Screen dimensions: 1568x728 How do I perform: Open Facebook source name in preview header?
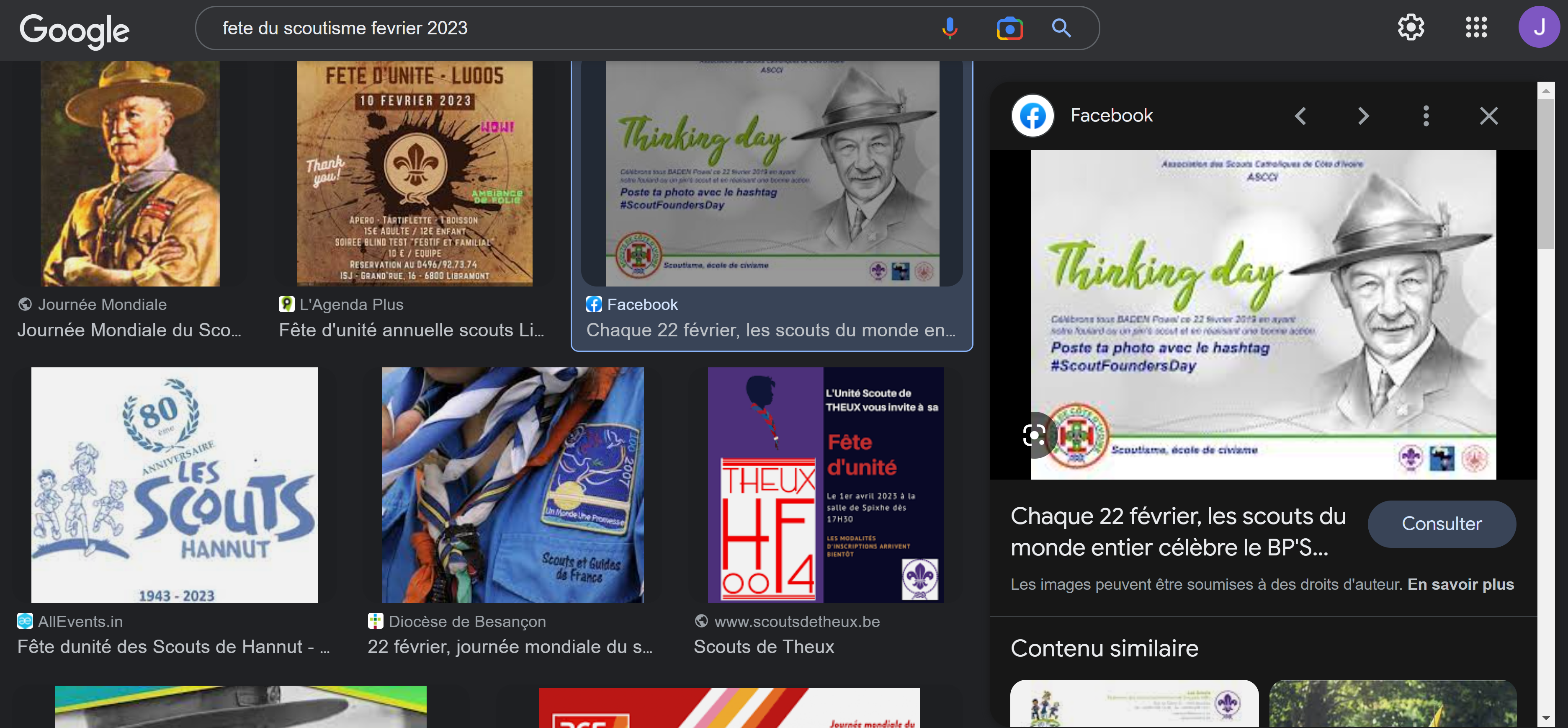pyautogui.click(x=1112, y=115)
